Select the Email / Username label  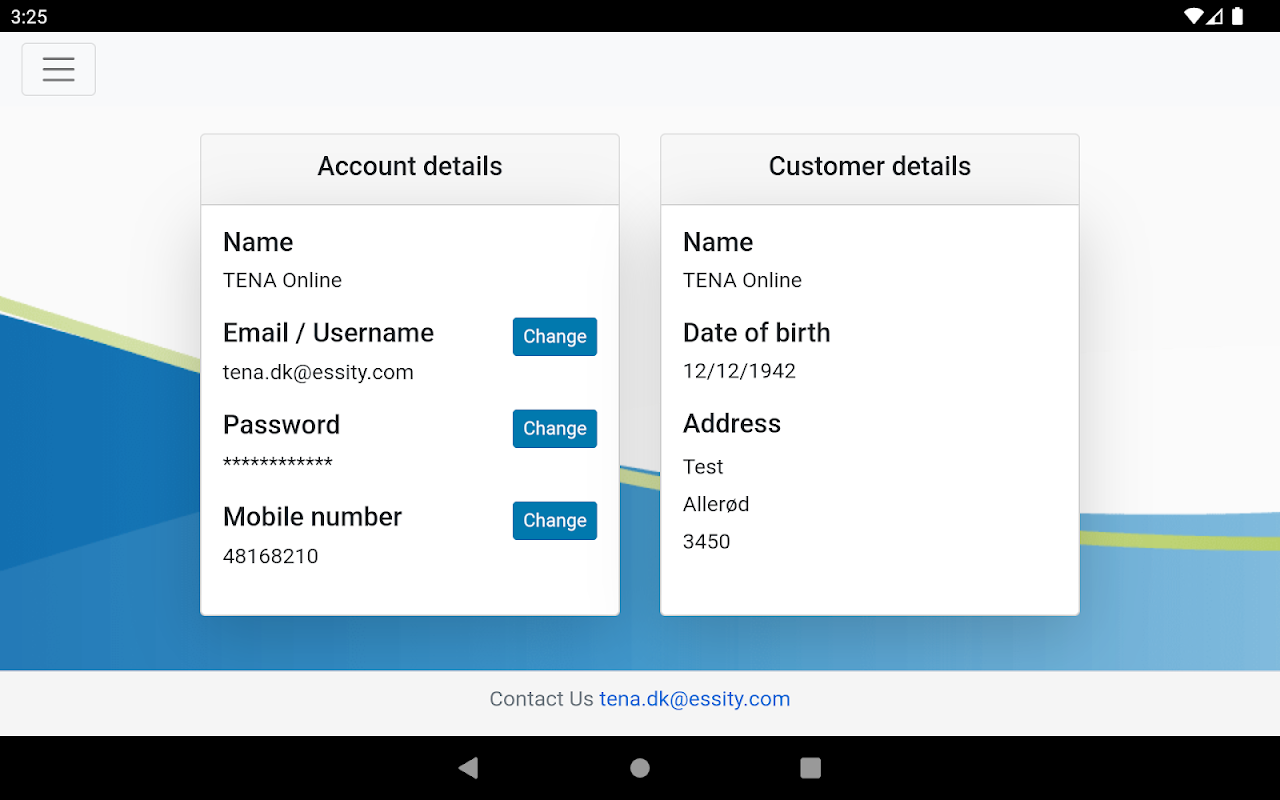pos(329,333)
